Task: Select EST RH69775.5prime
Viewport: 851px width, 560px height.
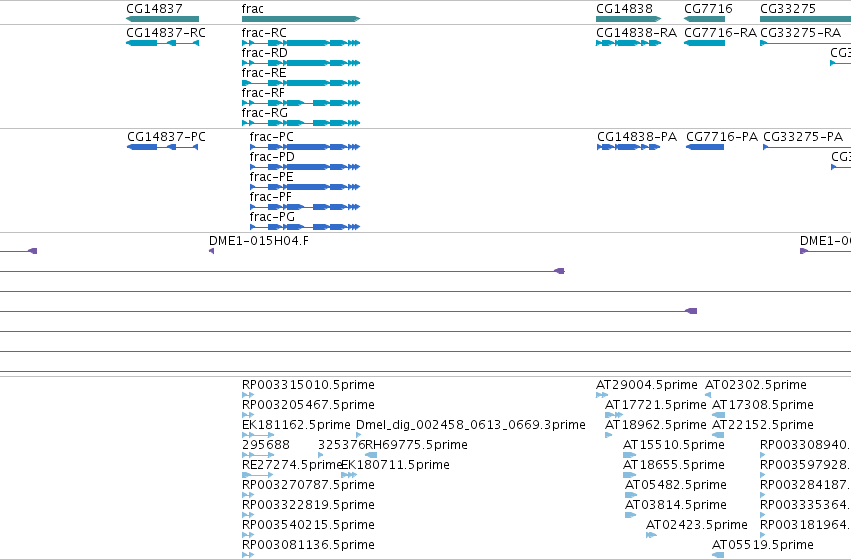Action: click(x=371, y=455)
